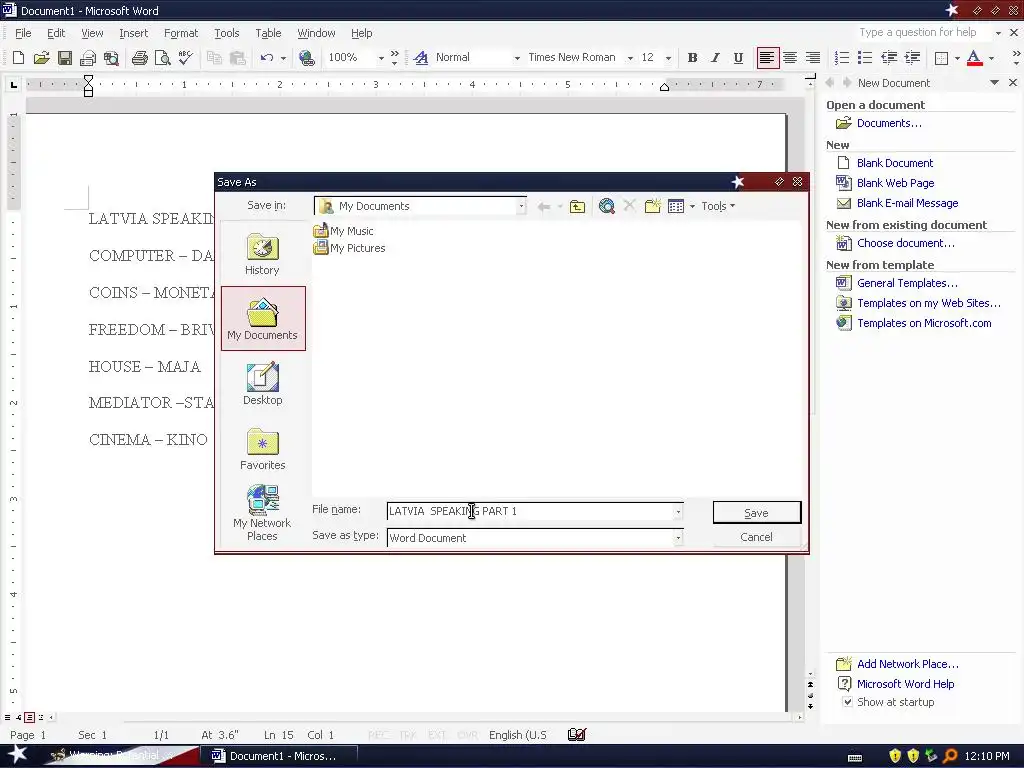Click the Print icon in the toolbar
The height and width of the screenshot is (768, 1024).
pos(139,58)
